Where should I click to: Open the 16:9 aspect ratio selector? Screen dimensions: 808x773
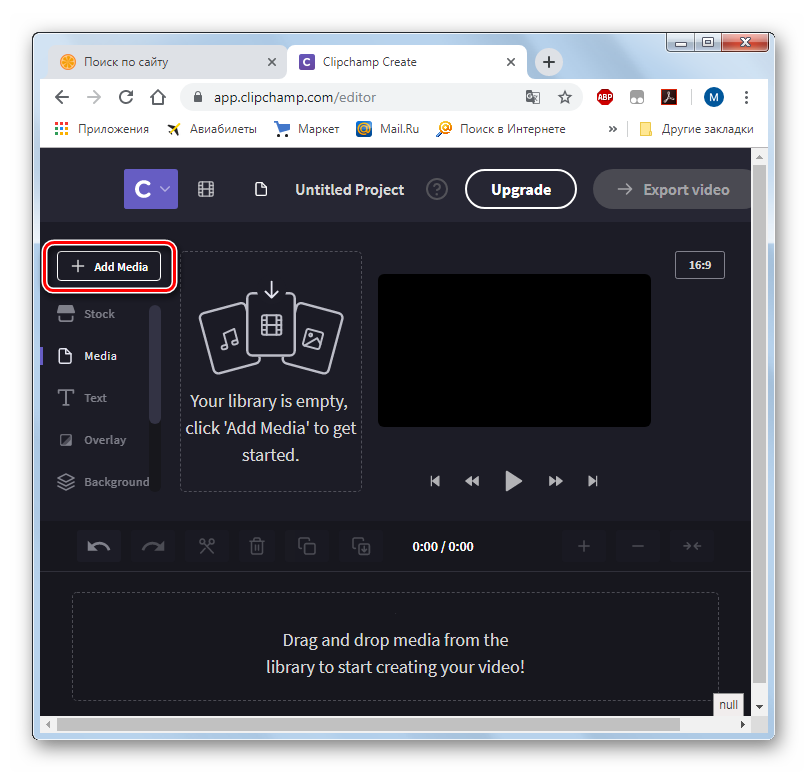[x=700, y=265]
